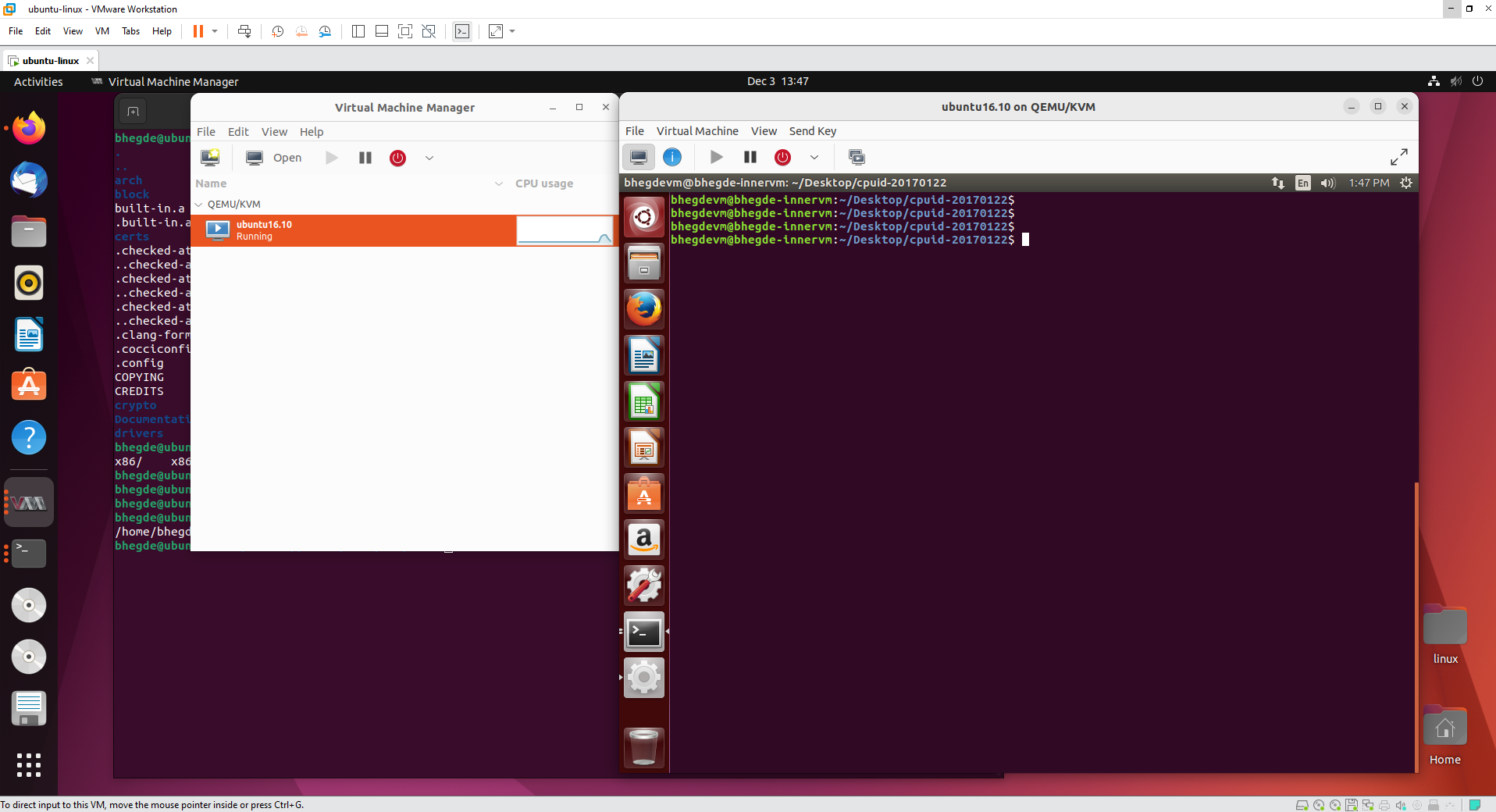Open LibreOffice Calc in the inner VM launcher
This screenshot has height=812, width=1496.
point(644,402)
